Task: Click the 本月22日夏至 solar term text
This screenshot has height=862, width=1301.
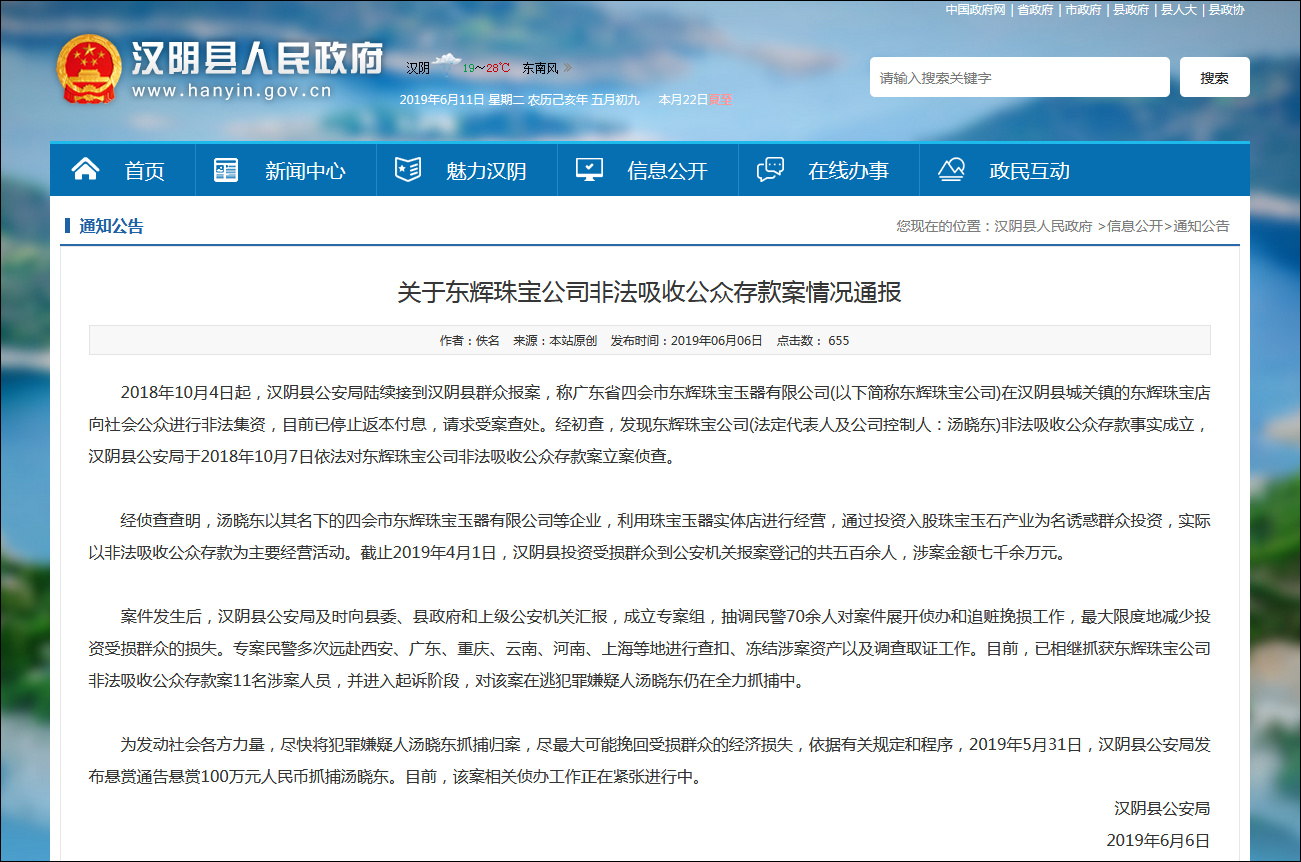Action: 695,99
